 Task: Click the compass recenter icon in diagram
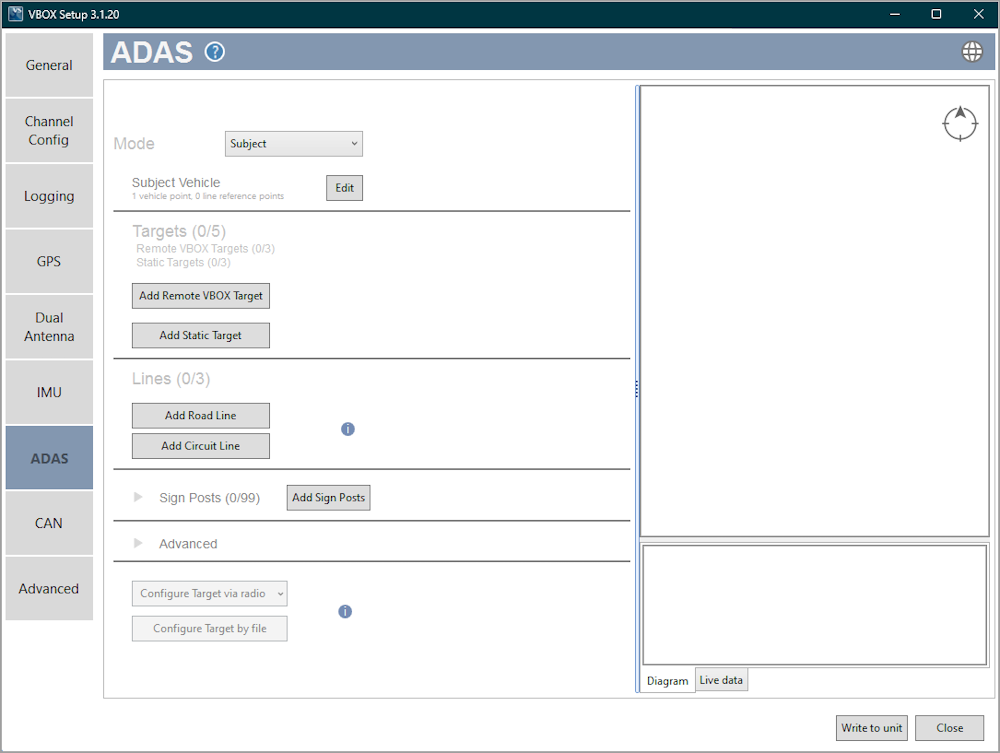[960, 124]
